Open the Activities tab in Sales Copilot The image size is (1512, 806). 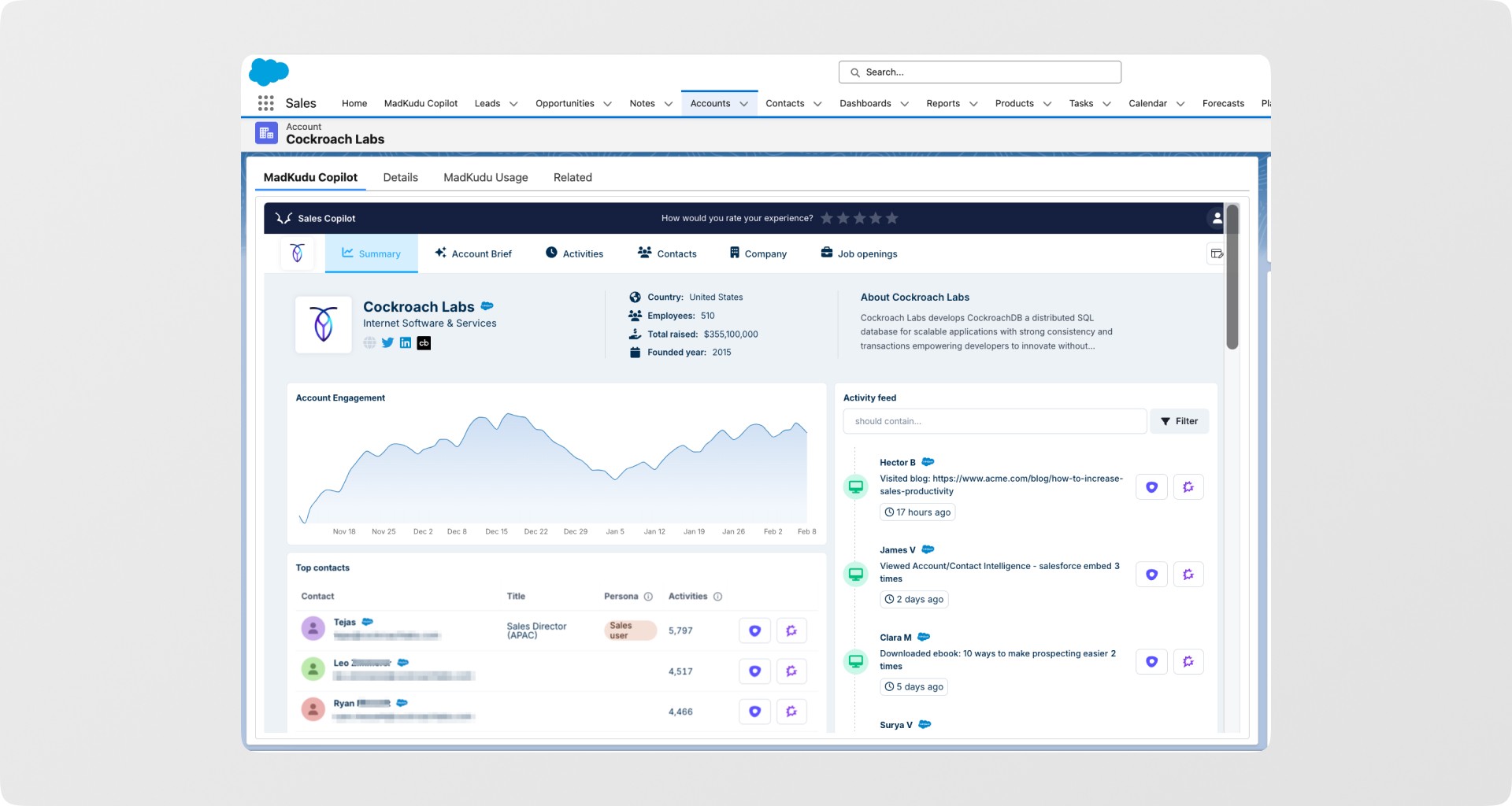pyautogui.click(x=574, y=253)
